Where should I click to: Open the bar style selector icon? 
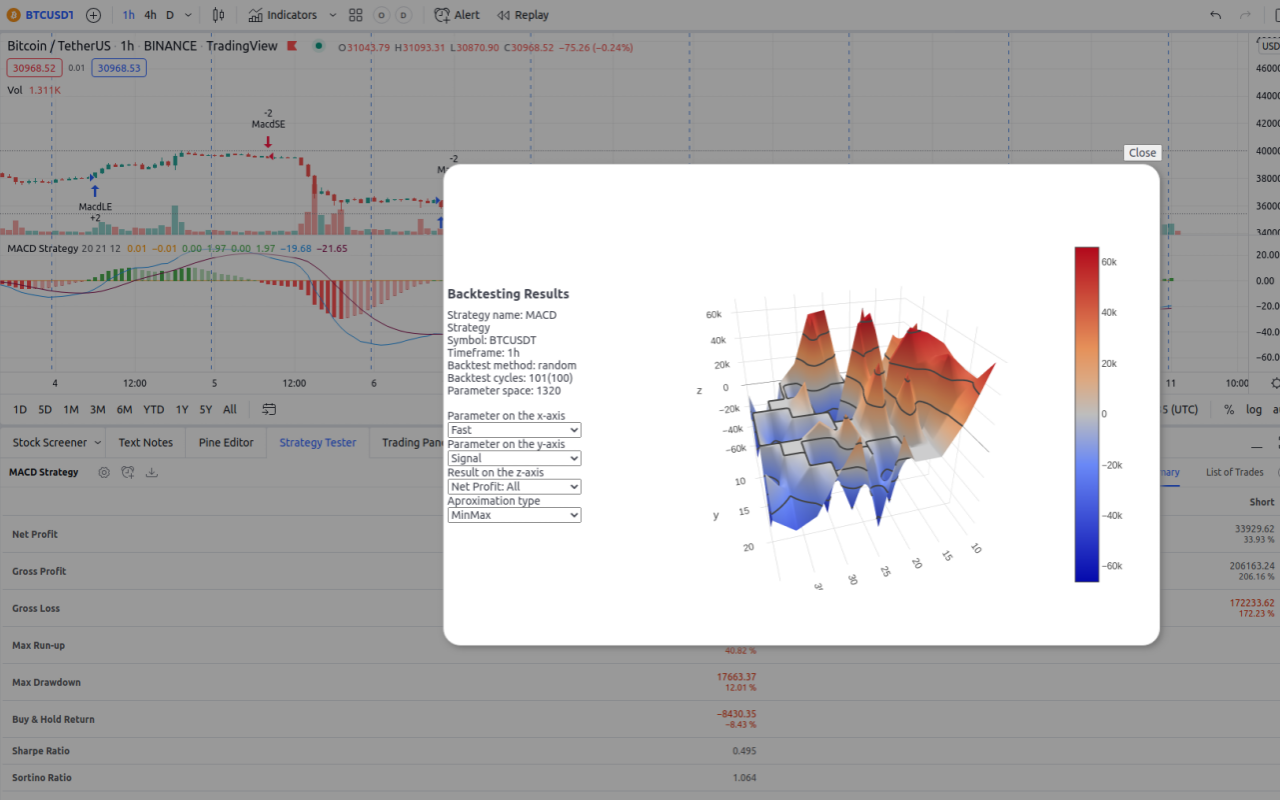pyautogui.click(x=218, y=14)
